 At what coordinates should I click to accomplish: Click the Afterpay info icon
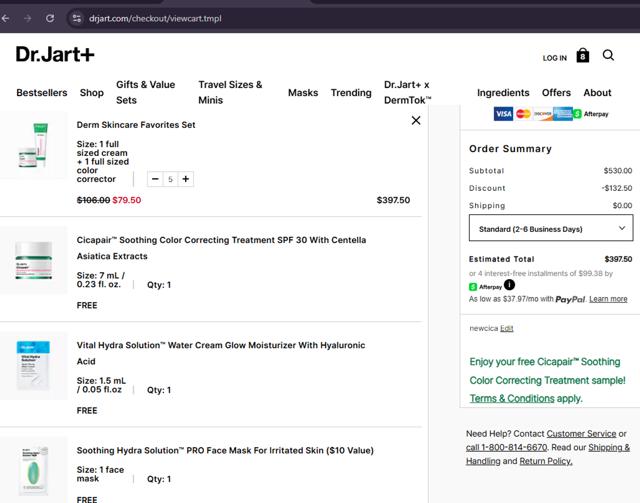[509, 285]
